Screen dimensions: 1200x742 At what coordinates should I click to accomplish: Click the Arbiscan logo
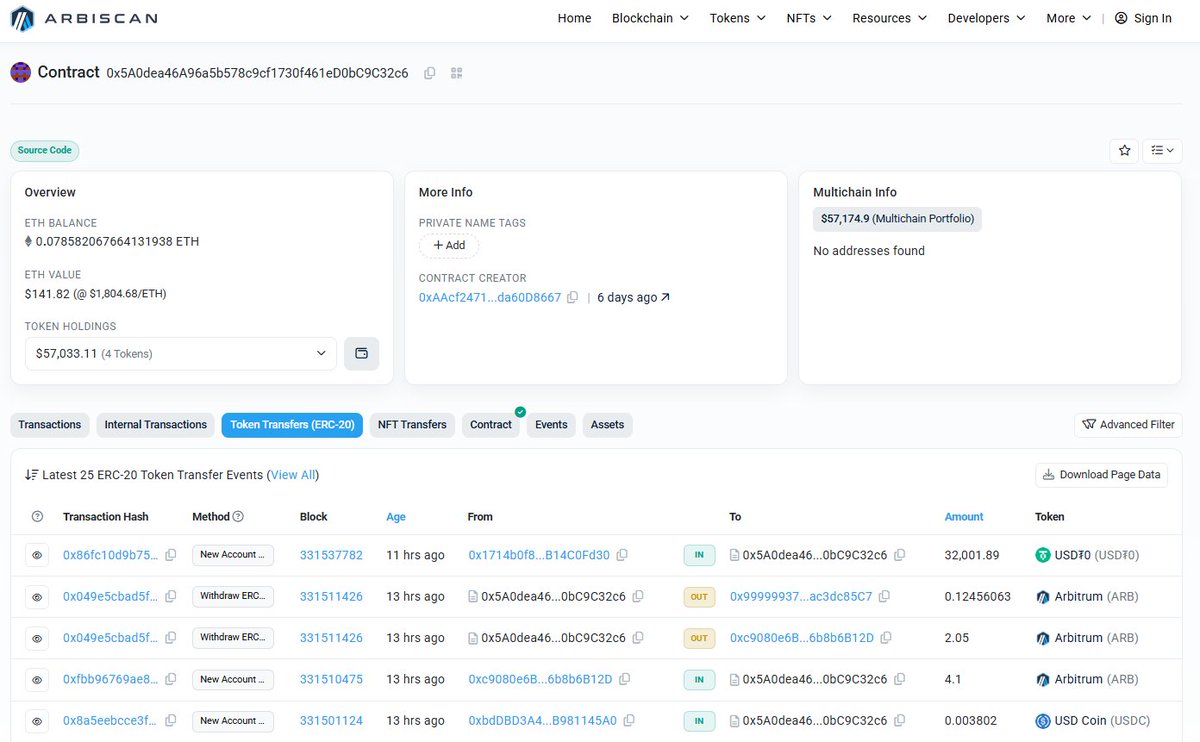point(84,18)
